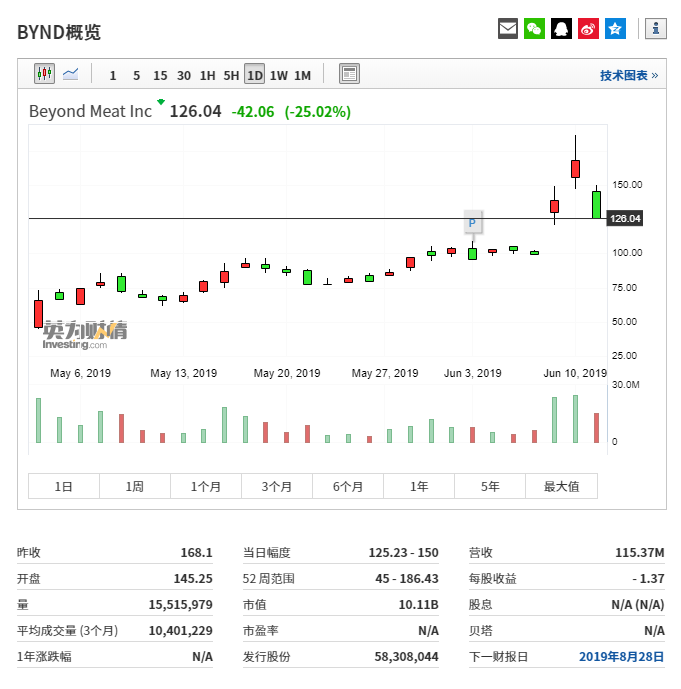Open the next earnings date 2019年8月28日
The image size is (681, 689).
pyautogui.click(x=621, y=656)
